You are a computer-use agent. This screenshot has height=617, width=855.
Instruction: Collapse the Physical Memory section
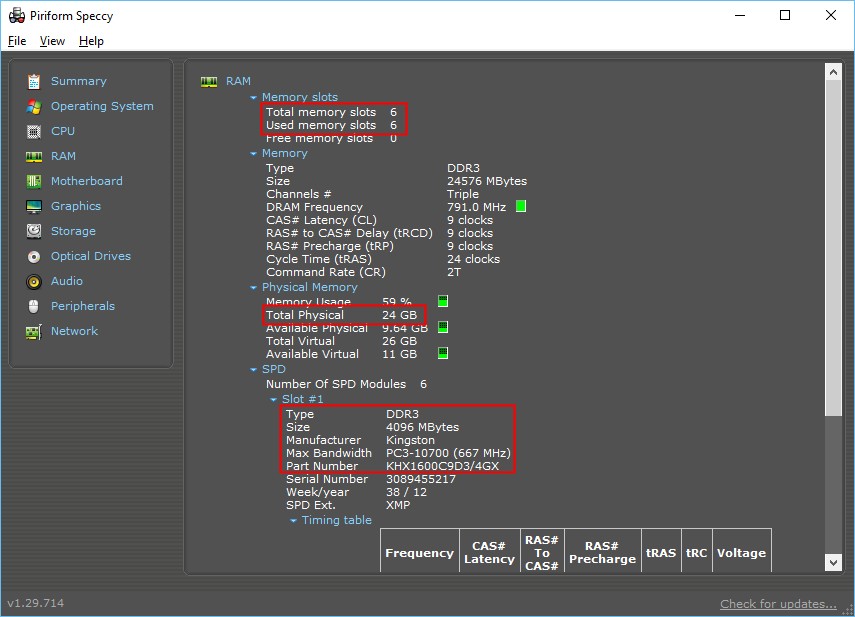253,288
